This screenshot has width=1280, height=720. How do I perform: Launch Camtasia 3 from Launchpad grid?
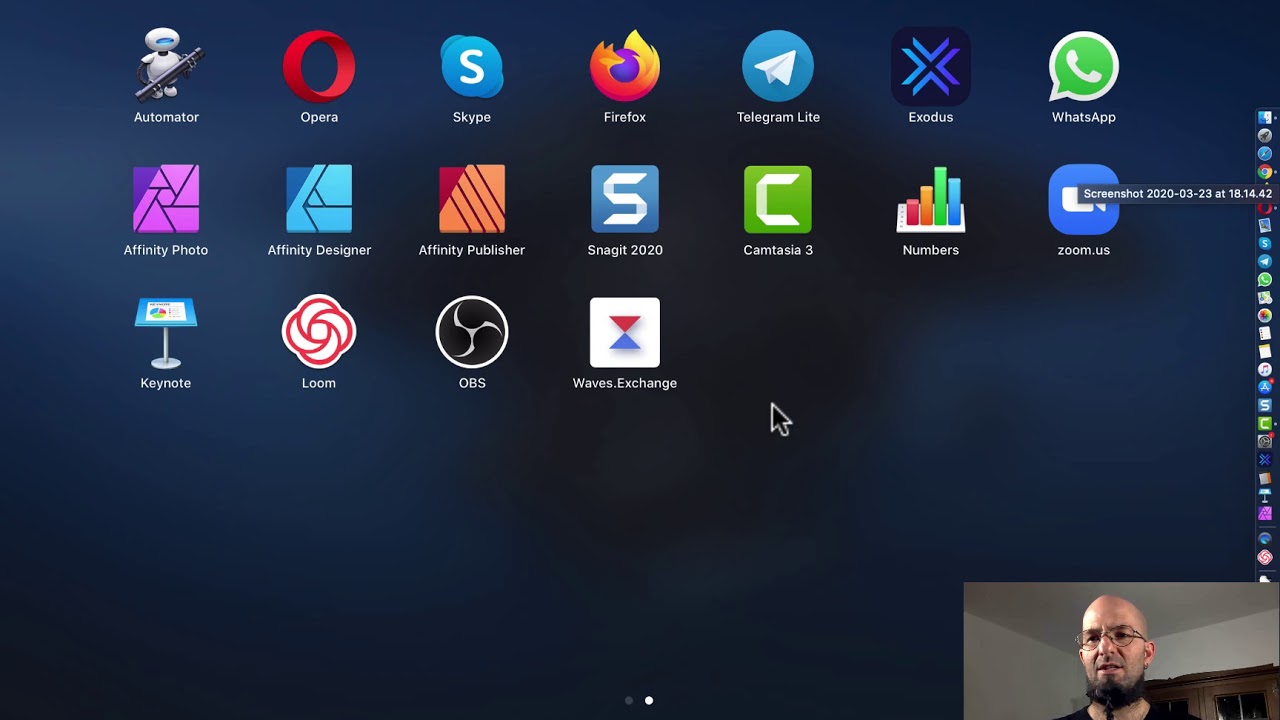pyautogui.click(x=778, y=199)
